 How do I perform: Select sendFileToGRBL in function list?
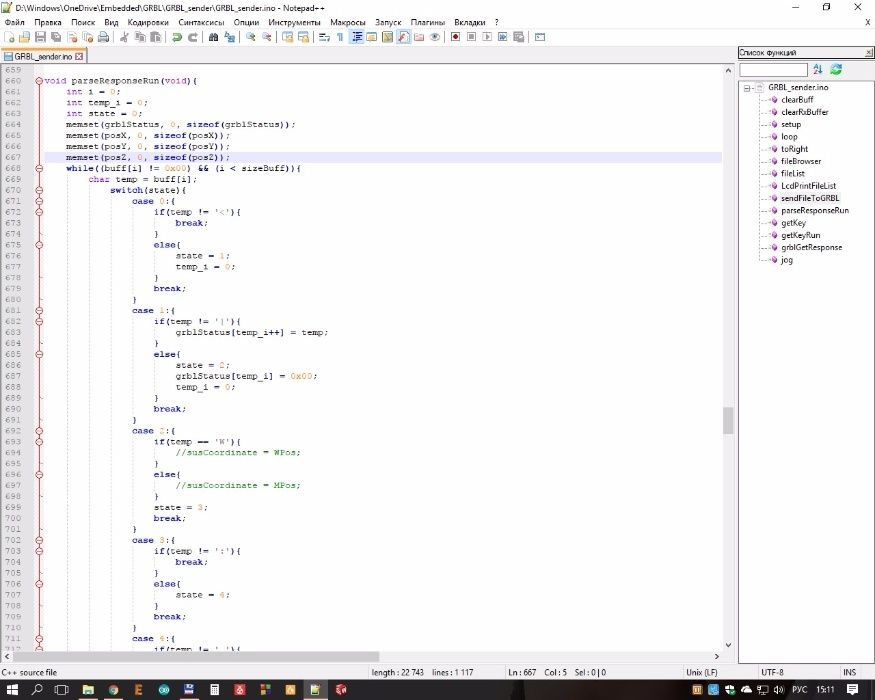coord(810,198)
